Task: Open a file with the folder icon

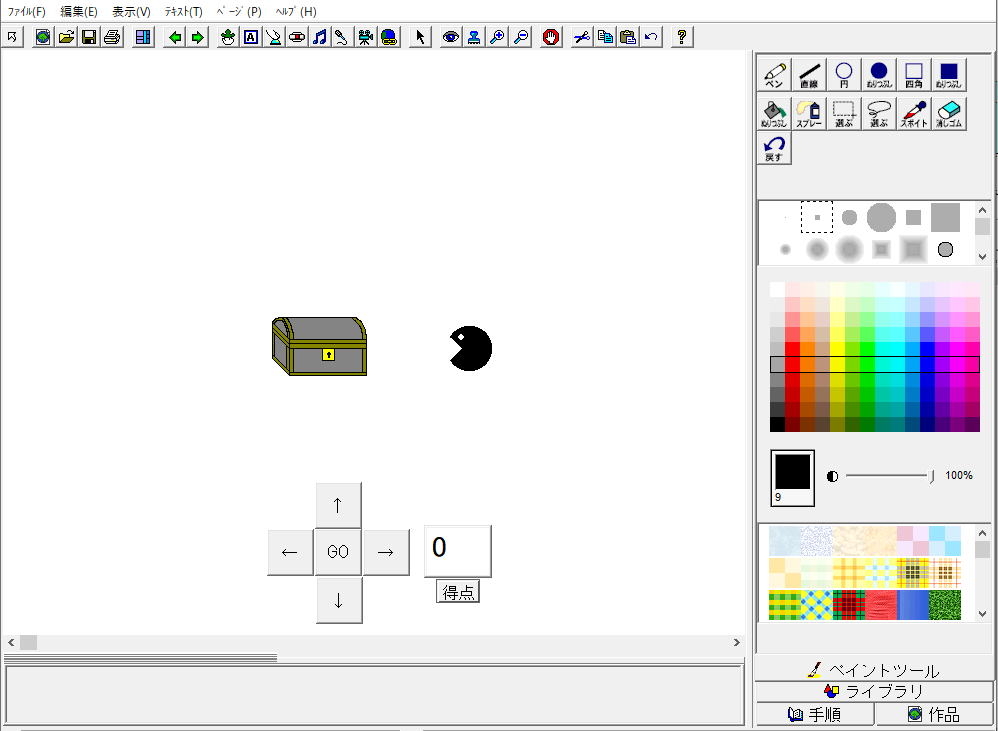Action: coord(66,37)
